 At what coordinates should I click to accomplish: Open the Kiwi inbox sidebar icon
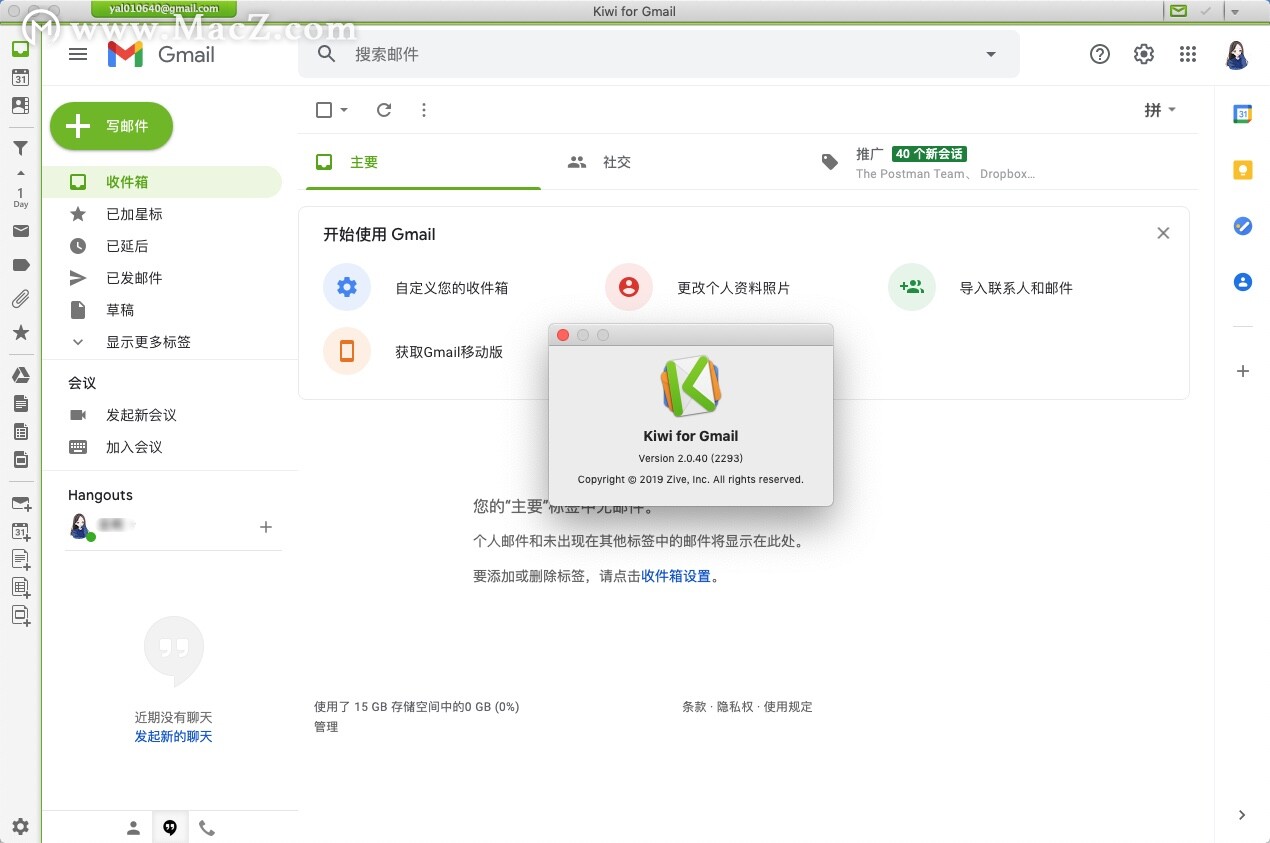click(20, 48)
